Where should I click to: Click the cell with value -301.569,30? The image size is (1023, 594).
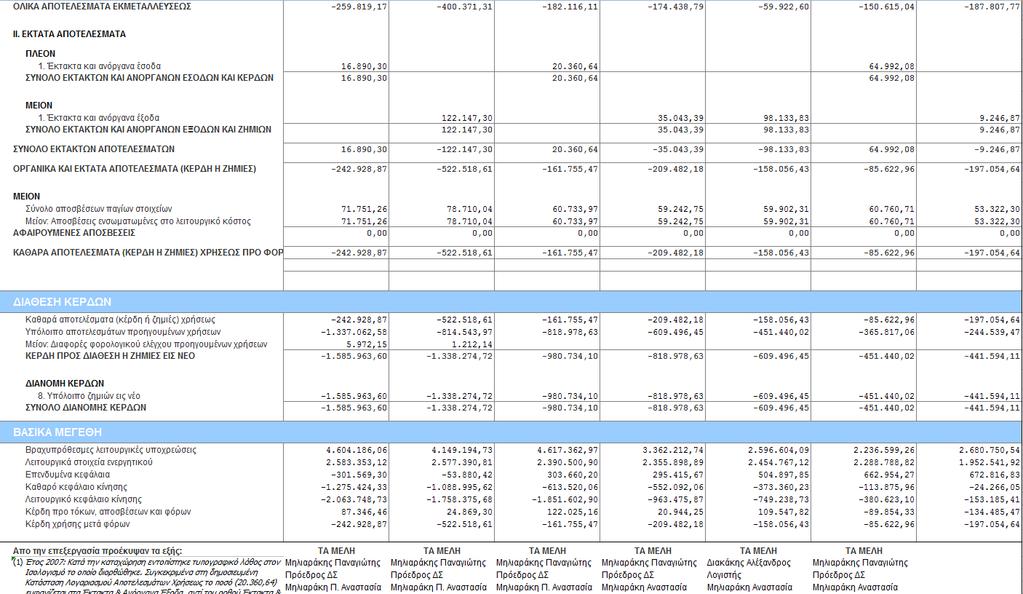click(x=359, y=475)
